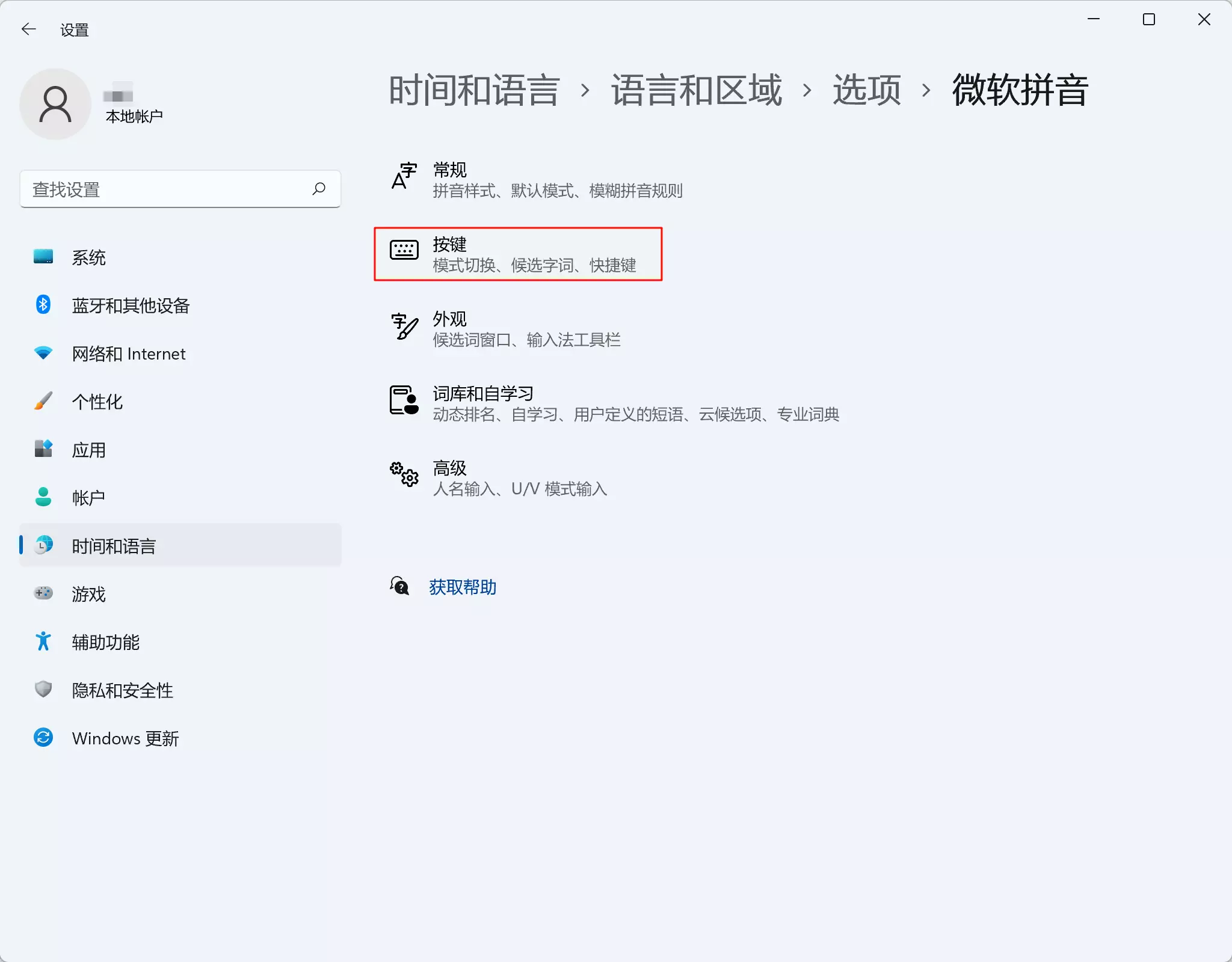Screen dimensions: 1232x962
Task: Click the 外观 appearance brush icon
Action: coord(404,326)
